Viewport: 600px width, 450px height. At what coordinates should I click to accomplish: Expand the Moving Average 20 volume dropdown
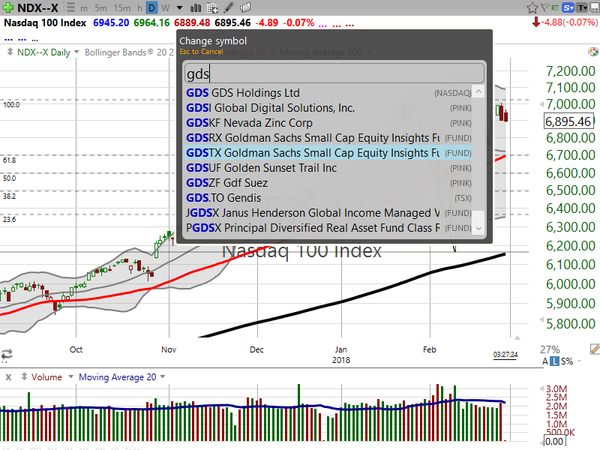(x=163, y=377)
